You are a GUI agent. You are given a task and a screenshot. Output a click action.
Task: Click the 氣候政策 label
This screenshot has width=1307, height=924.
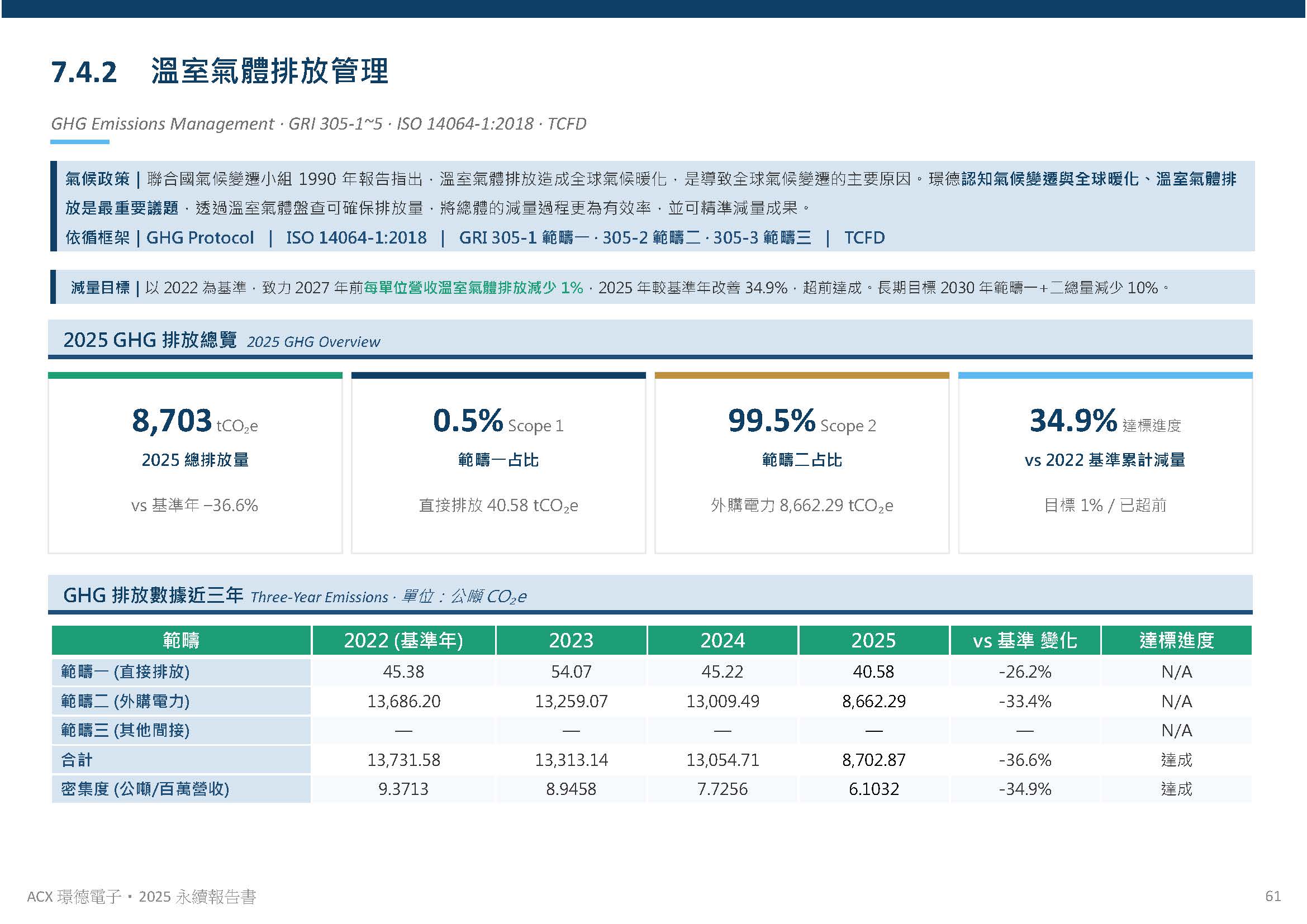pos(97,179)
